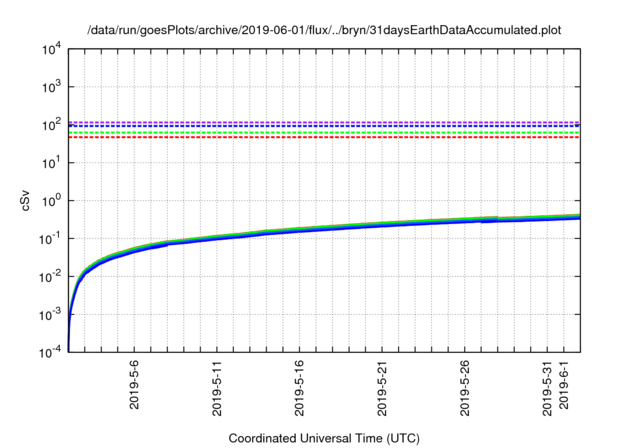640x448 pixels.
Task: Click the 2019-5-21 date label
Action: 382,388
